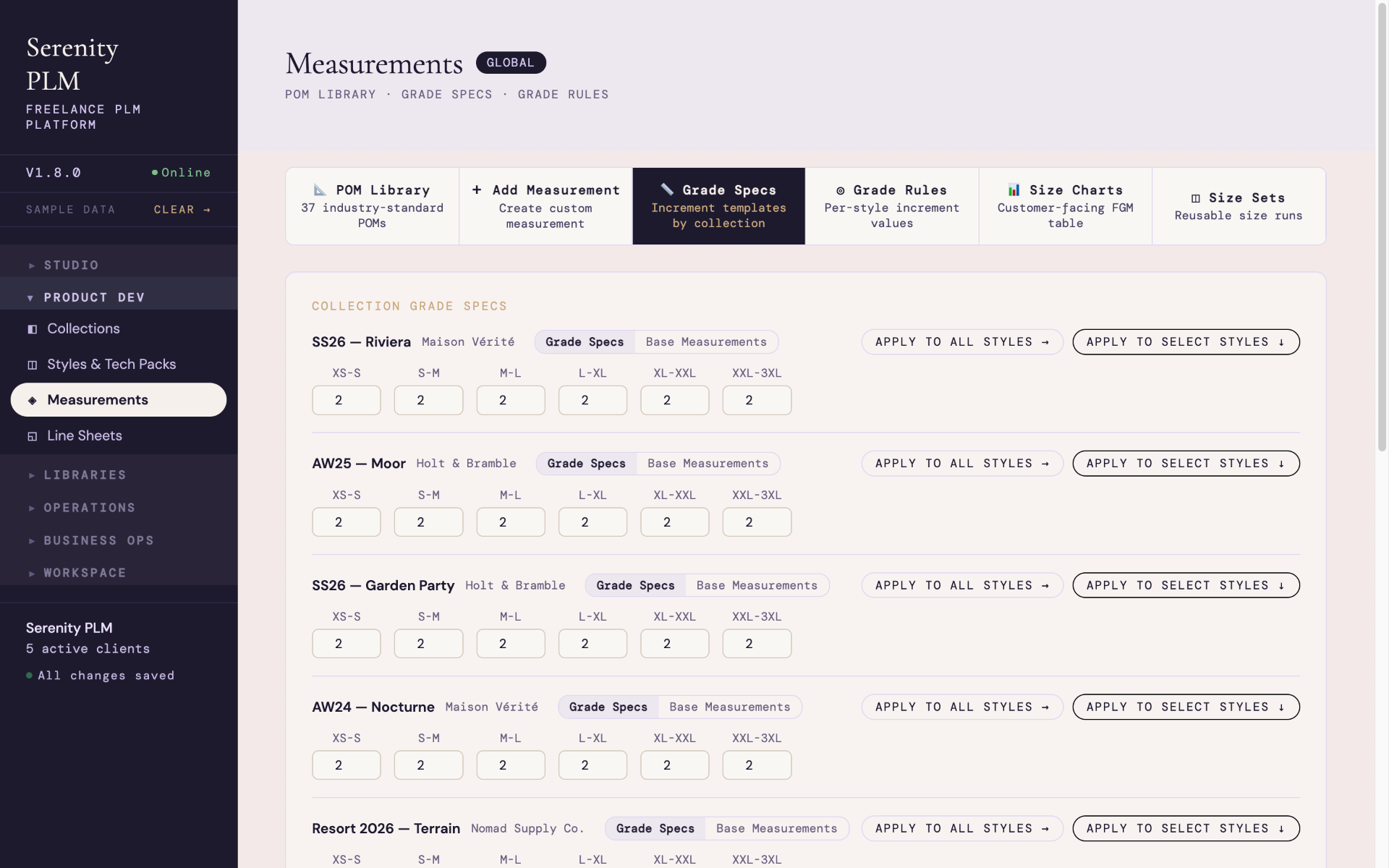Apply SS26 Garden Party grades to all styles
This screenshot has width=1389, height=868.
962,585
